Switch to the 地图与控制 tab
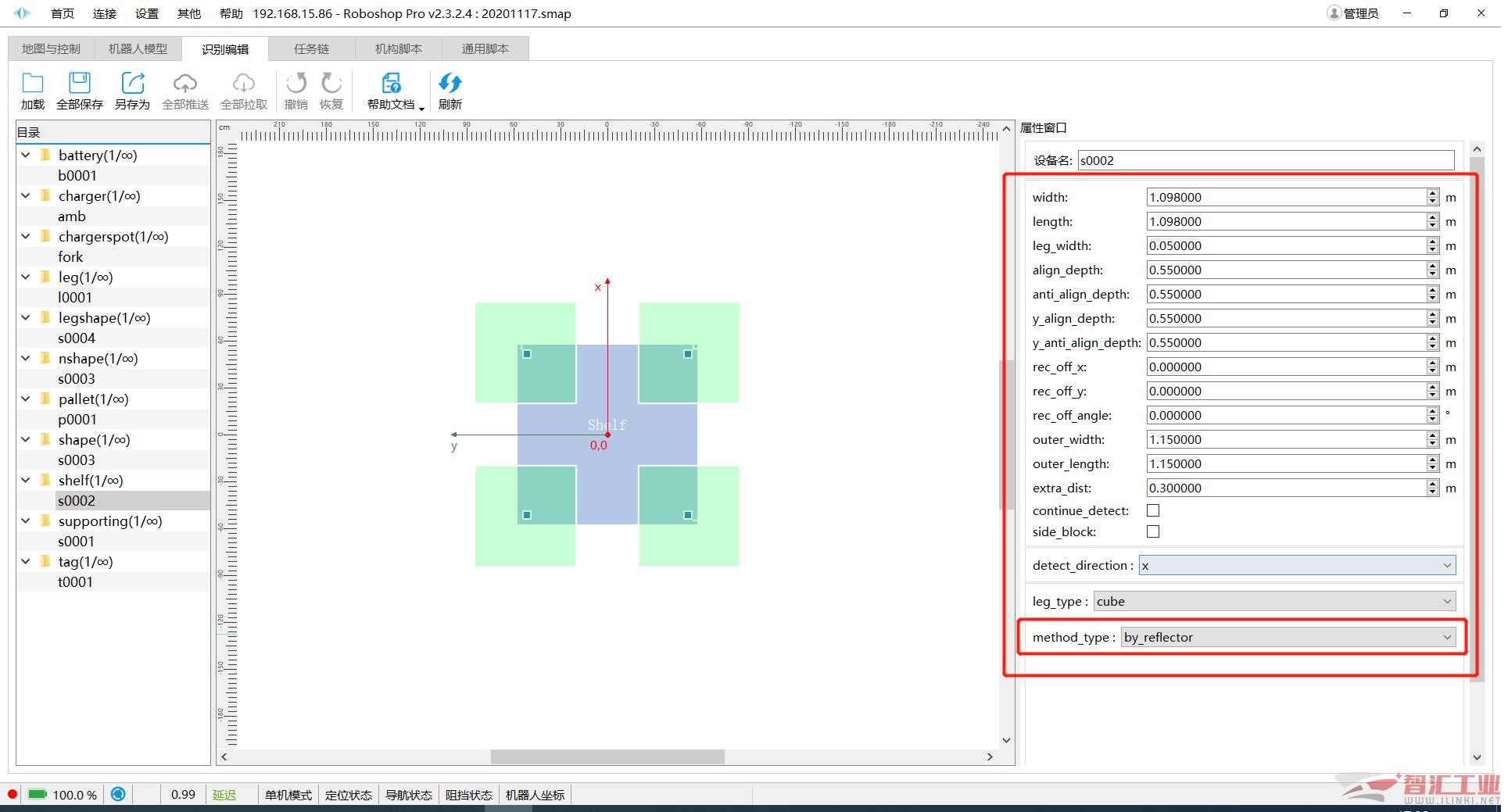Screen dimensions: 1508x812 (x=51, y=48)
